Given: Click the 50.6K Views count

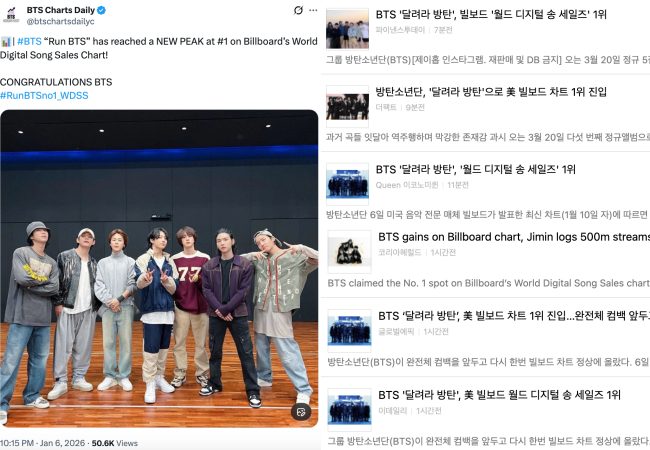Looking at the screenshot, I should coord(114,443).
